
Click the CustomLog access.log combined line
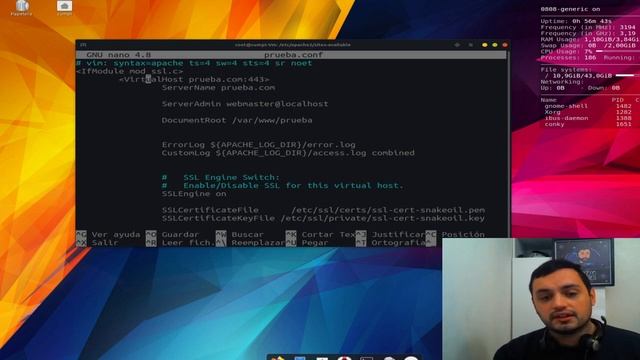(288, 153)
